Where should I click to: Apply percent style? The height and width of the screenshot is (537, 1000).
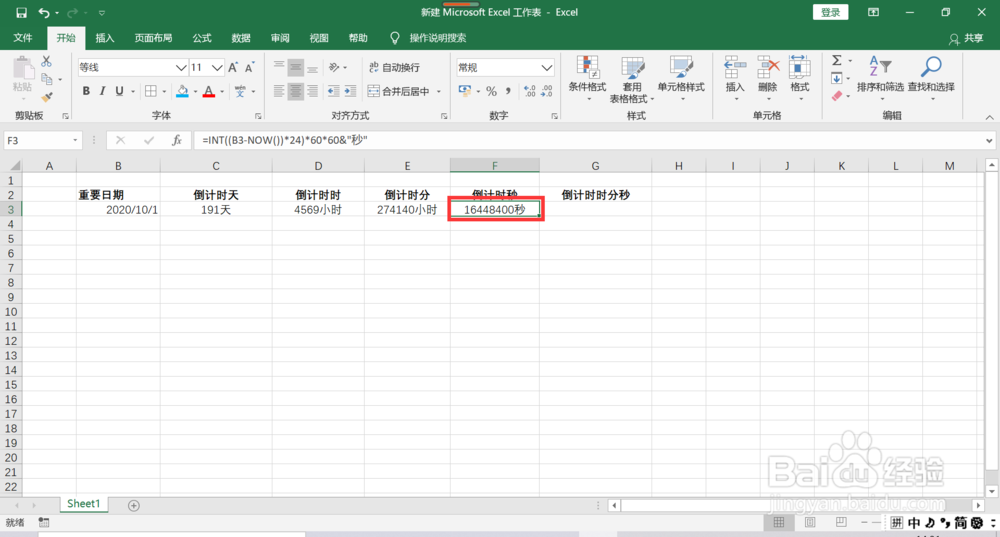pos(491,91)
